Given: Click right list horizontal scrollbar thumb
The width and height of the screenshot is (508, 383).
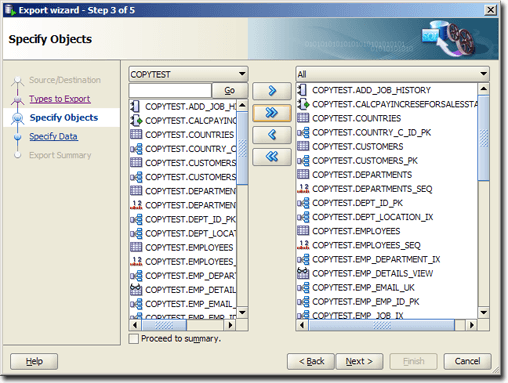Looking at the screenshot, I should [x=382, y=325].
